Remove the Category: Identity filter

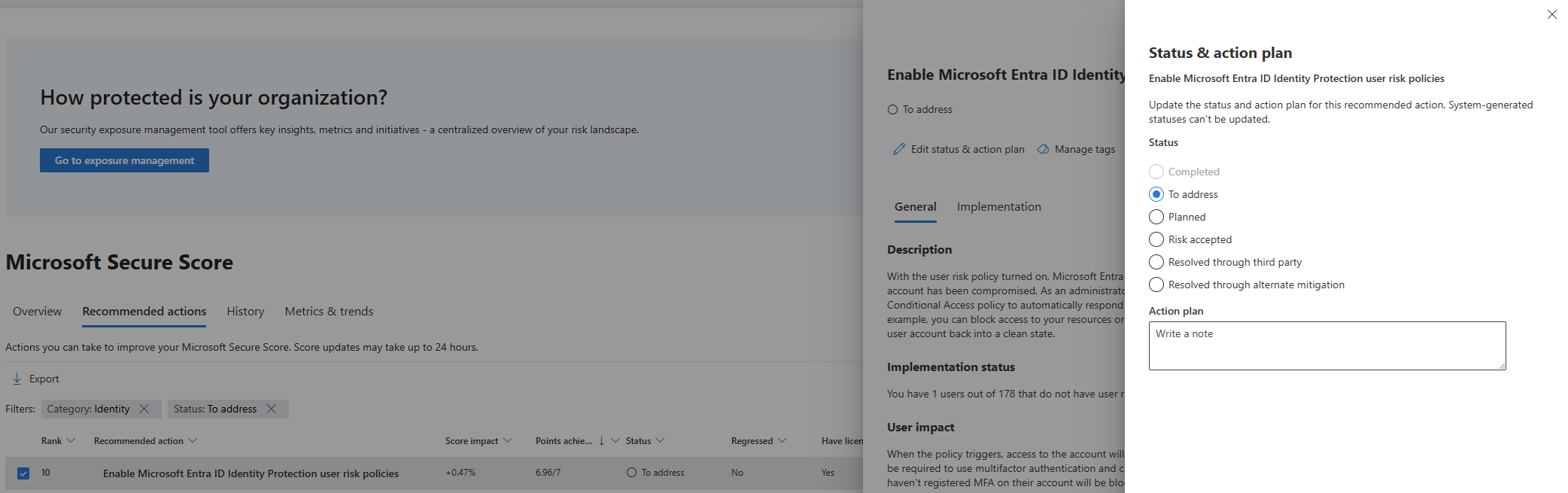144,409
